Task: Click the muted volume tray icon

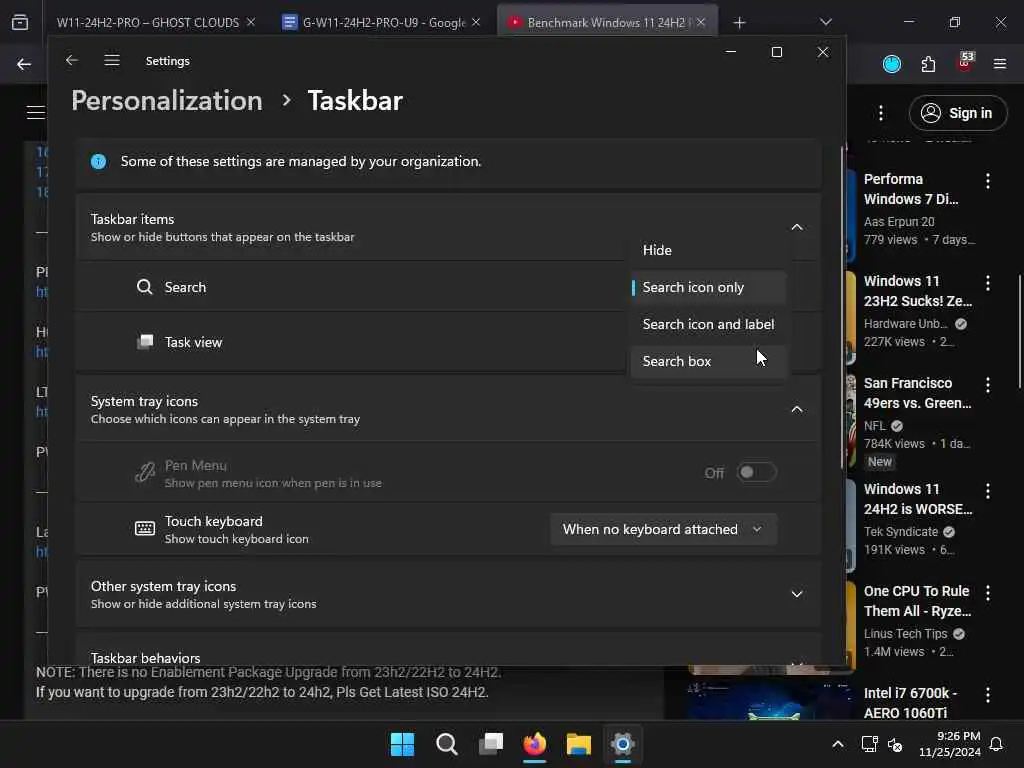Action: click(x=895, y=744)
